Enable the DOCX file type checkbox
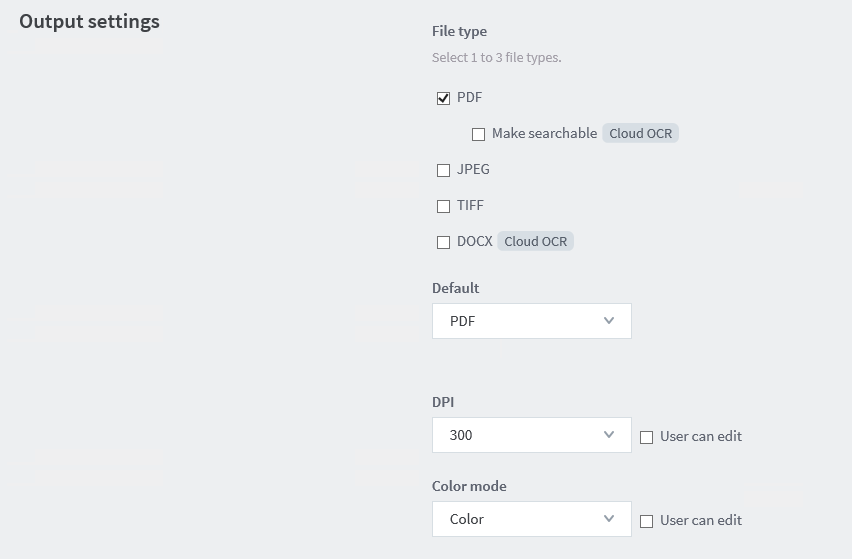Image resolution: width=852 pixels, height=559 pixels. pos(443,242)
